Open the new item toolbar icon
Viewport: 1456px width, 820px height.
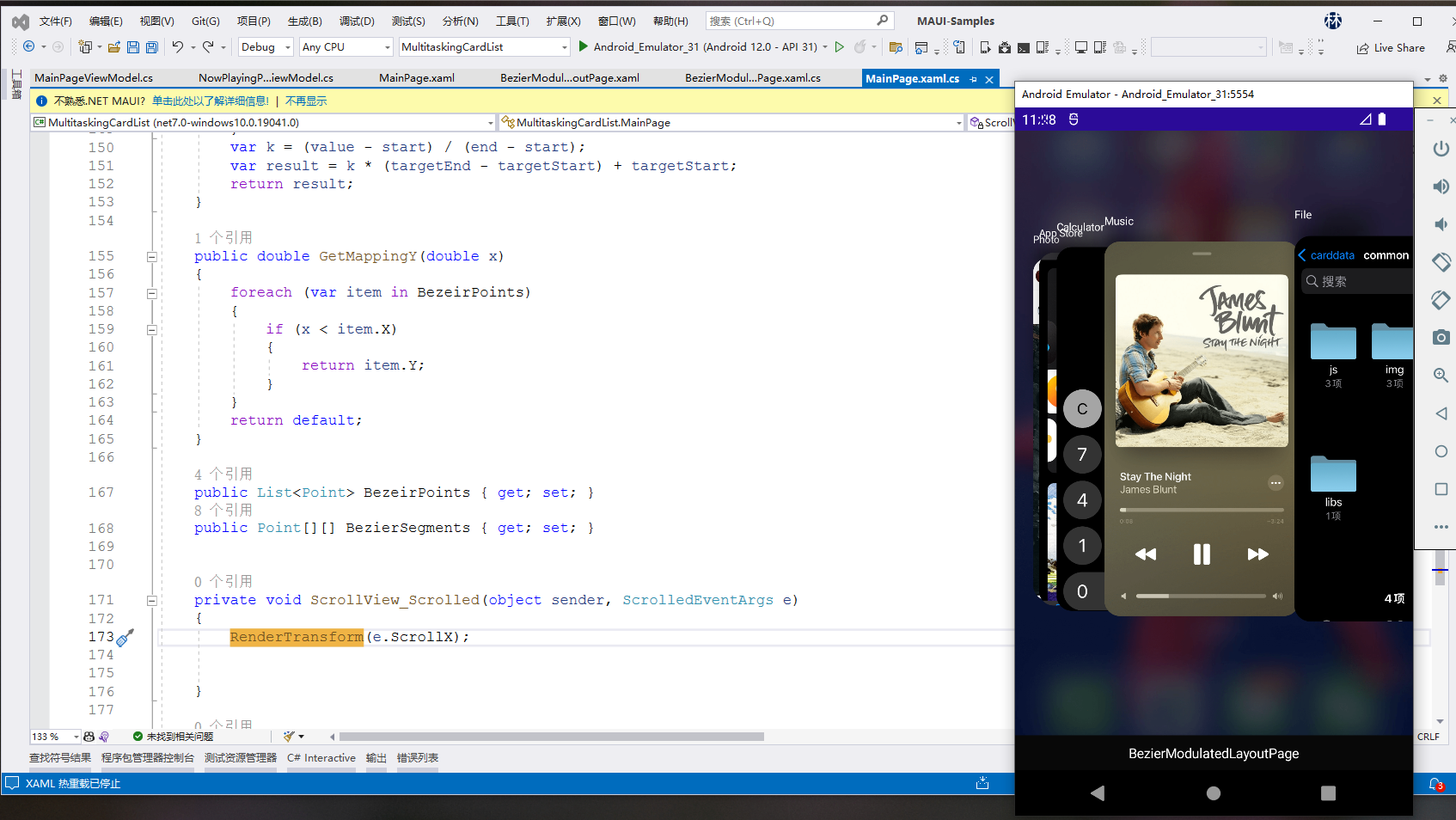point(85,47)
